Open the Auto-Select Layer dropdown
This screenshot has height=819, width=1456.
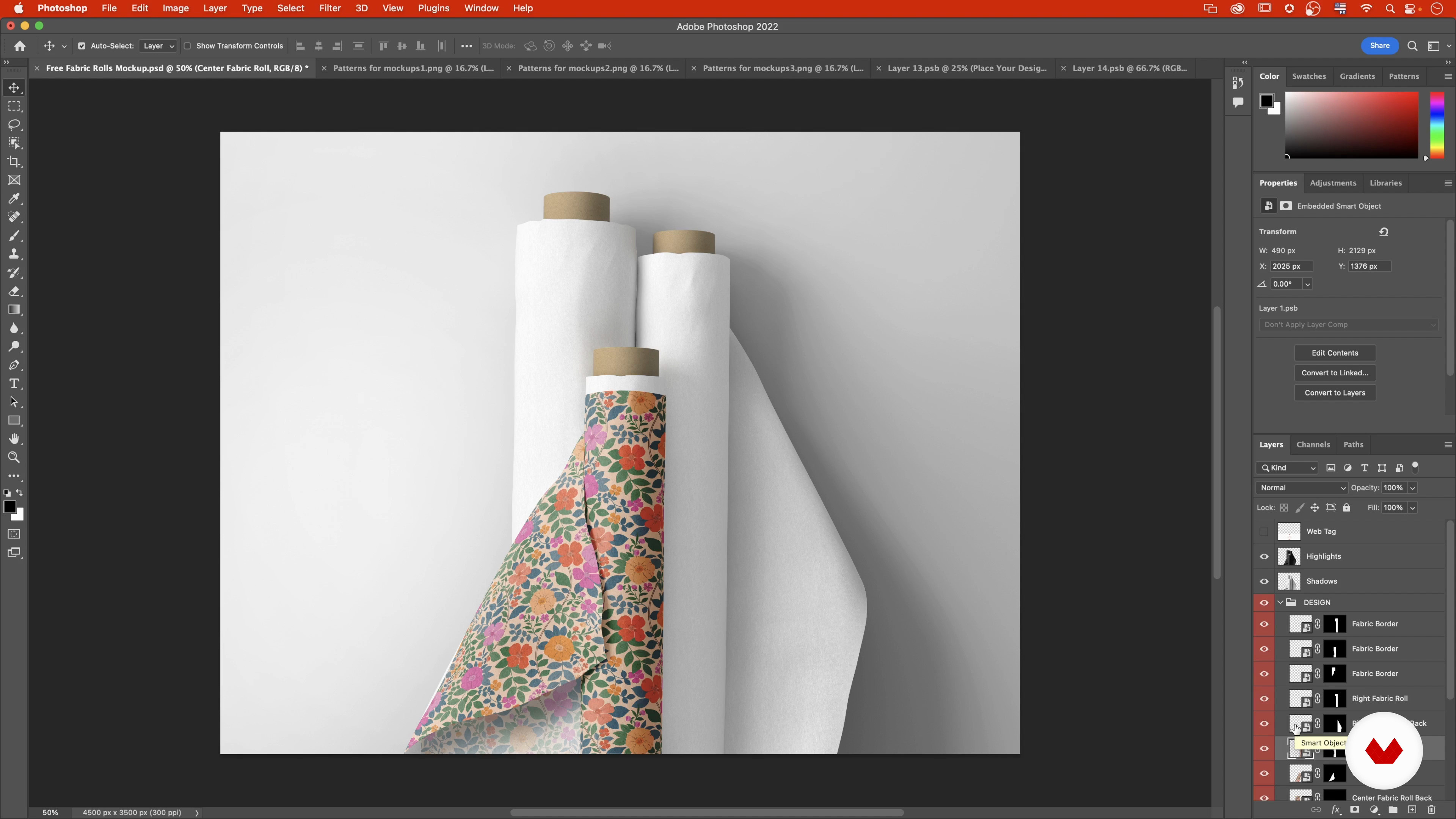[158, 46]
